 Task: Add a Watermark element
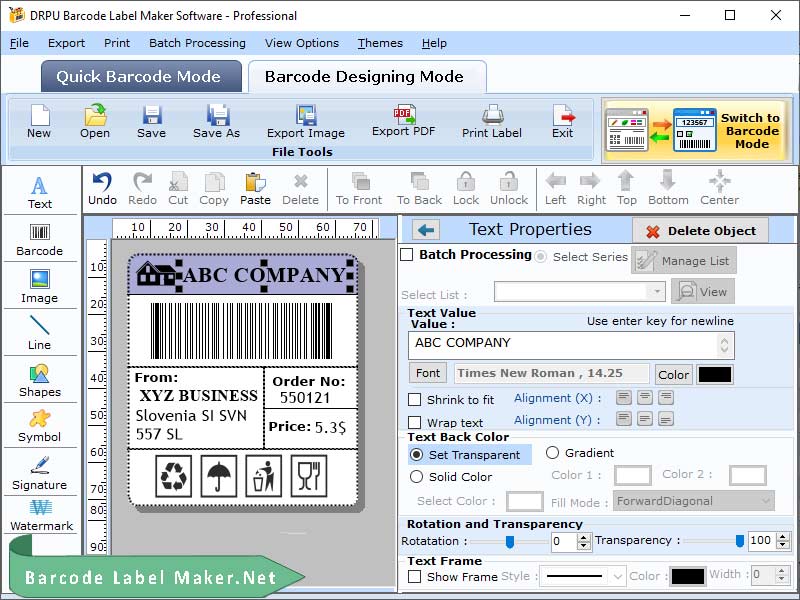(39, 516)
